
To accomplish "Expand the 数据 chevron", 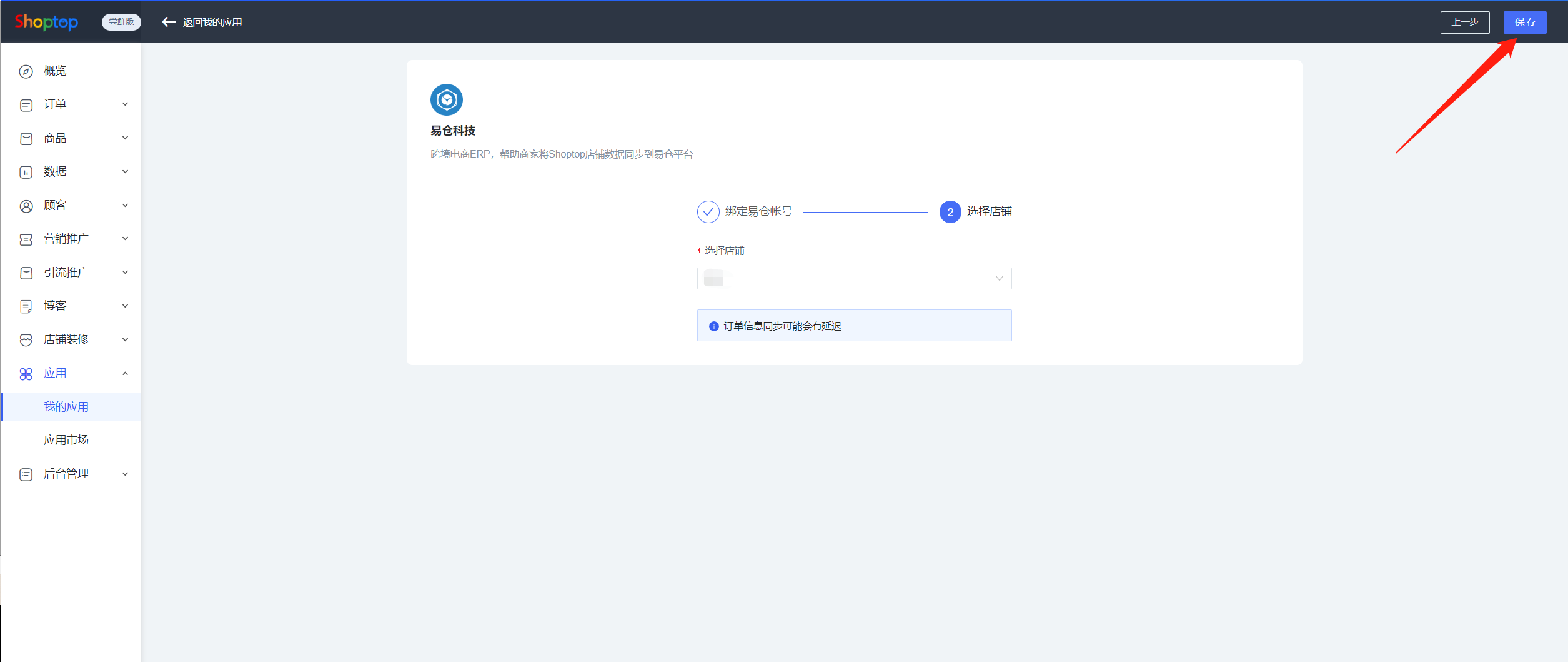I will [x=125, y=171].
